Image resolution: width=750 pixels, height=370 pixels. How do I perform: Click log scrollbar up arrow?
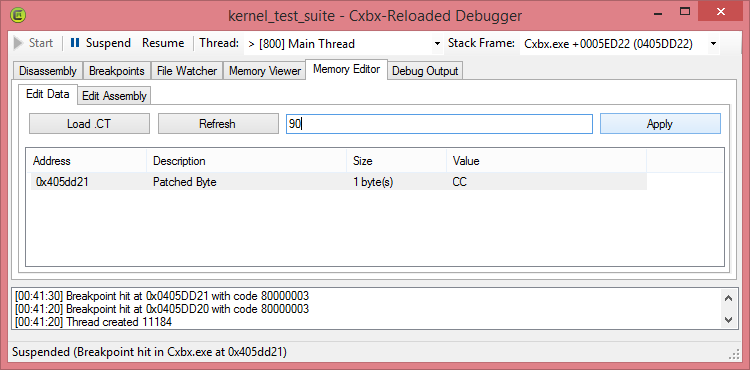(x=728, y=298)
